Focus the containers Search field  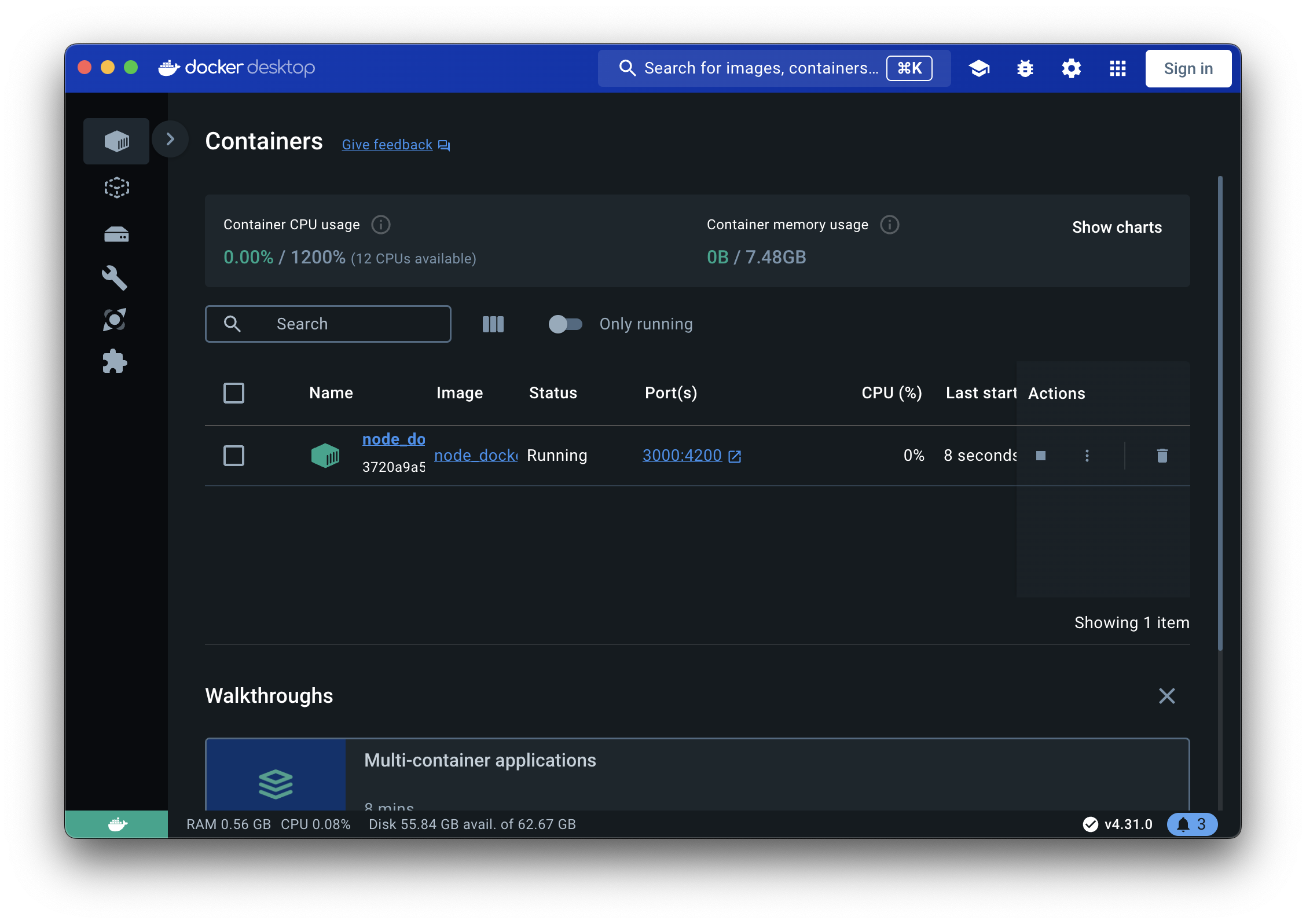[328, 324]
